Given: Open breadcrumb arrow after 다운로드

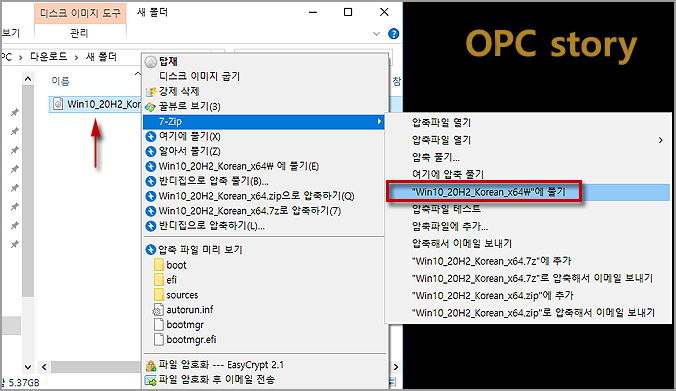Looking at the screenshot, I should coord(76,57).
